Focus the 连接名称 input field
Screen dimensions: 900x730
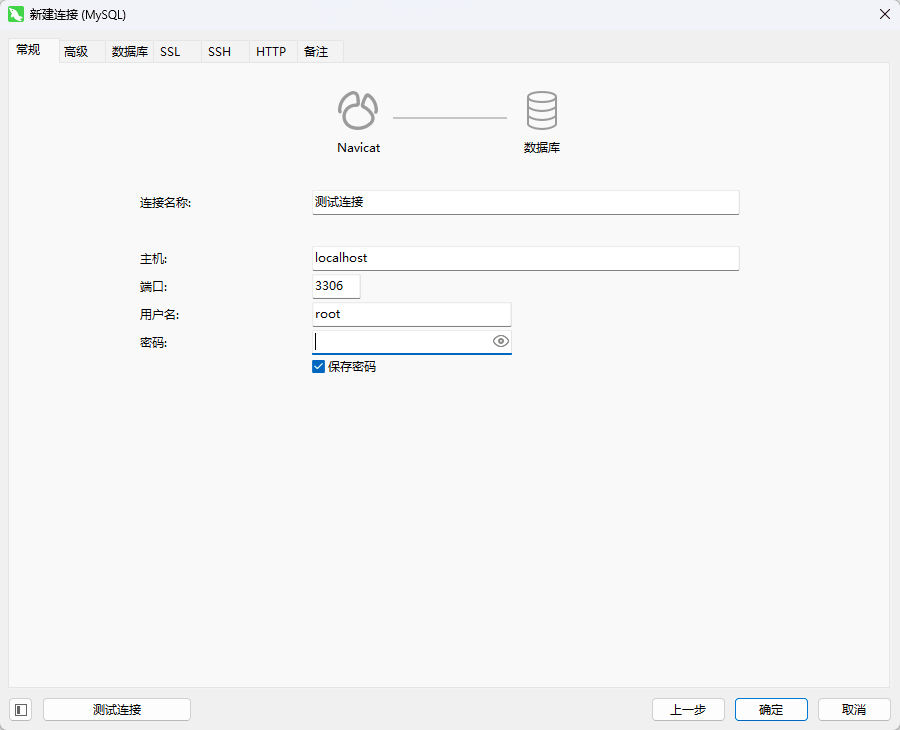pyautogui.click(x=525, y=202)
